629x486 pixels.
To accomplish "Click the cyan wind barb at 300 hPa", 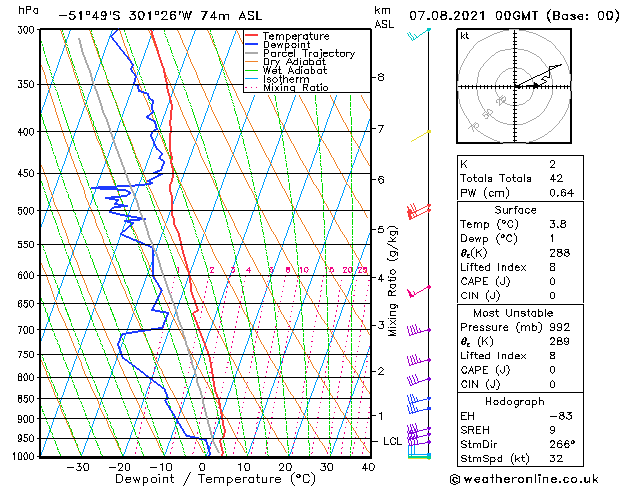I will coord(418,34).
